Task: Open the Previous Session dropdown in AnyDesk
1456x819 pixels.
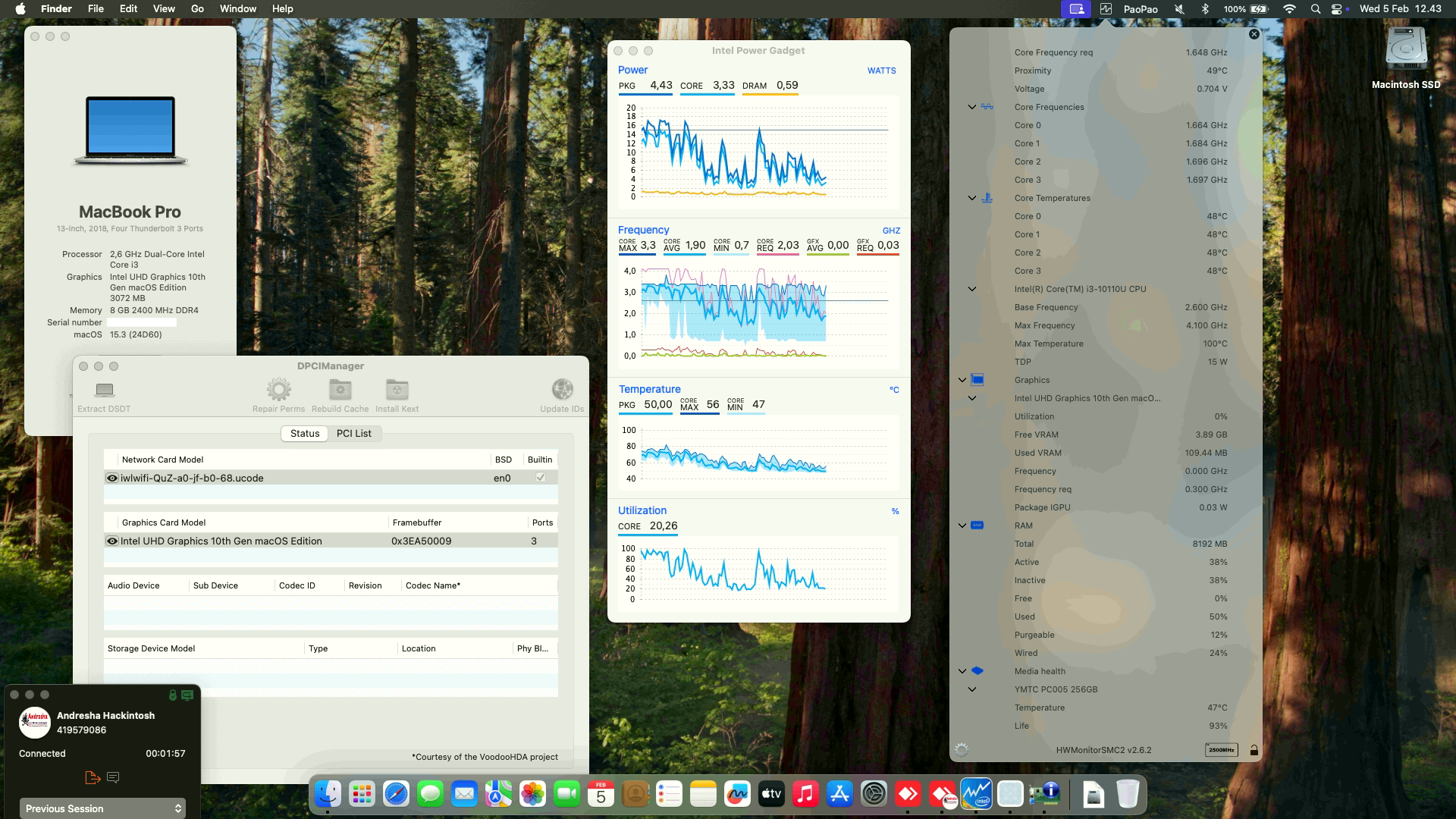Action: 102,808
